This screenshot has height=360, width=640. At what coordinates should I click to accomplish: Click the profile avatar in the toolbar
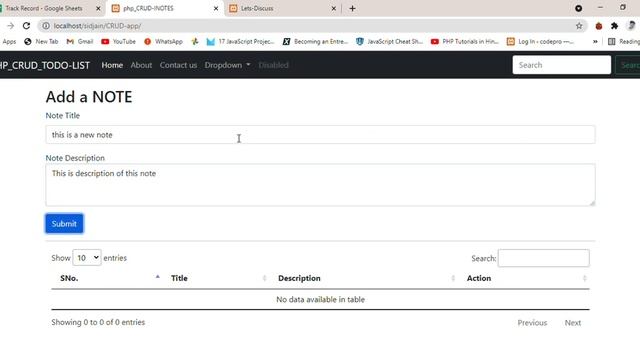point(631,26)
